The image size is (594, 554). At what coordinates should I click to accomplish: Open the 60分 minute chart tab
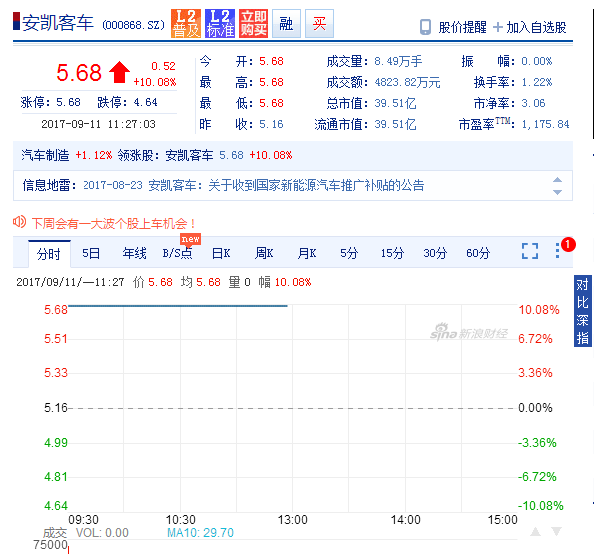pyautogui.click(x=478, y=253)
